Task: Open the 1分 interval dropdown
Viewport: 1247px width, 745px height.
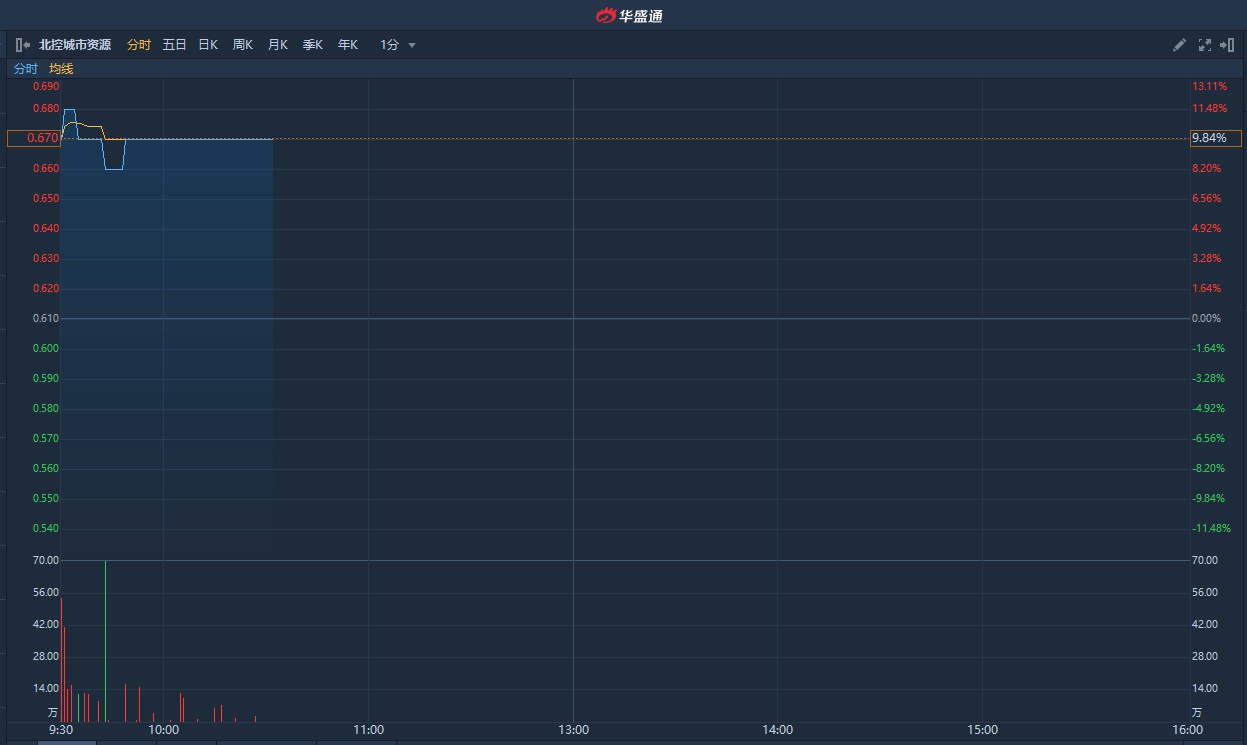Action: point(390,45)
